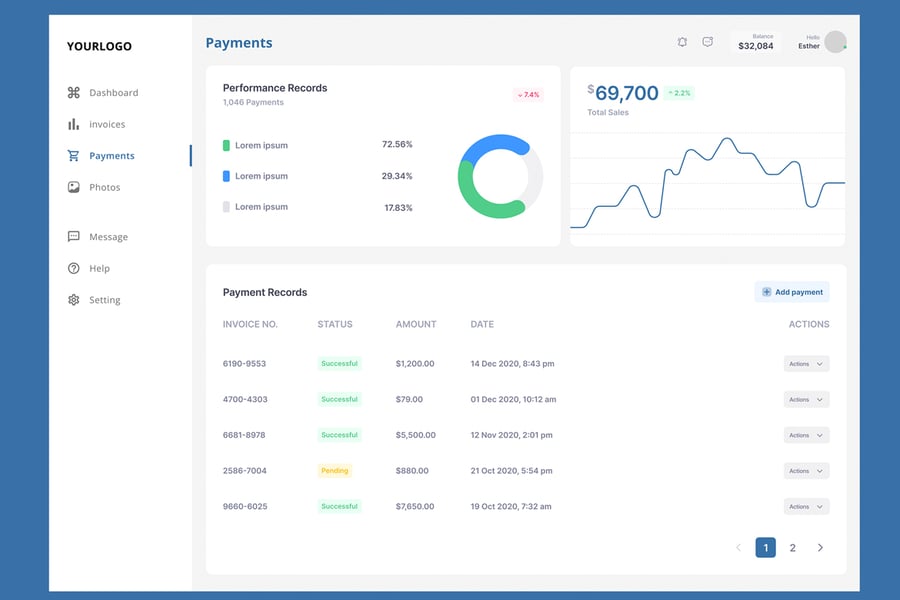Open Actions dropdown for invoice 4700-4303

pos(806,400)
